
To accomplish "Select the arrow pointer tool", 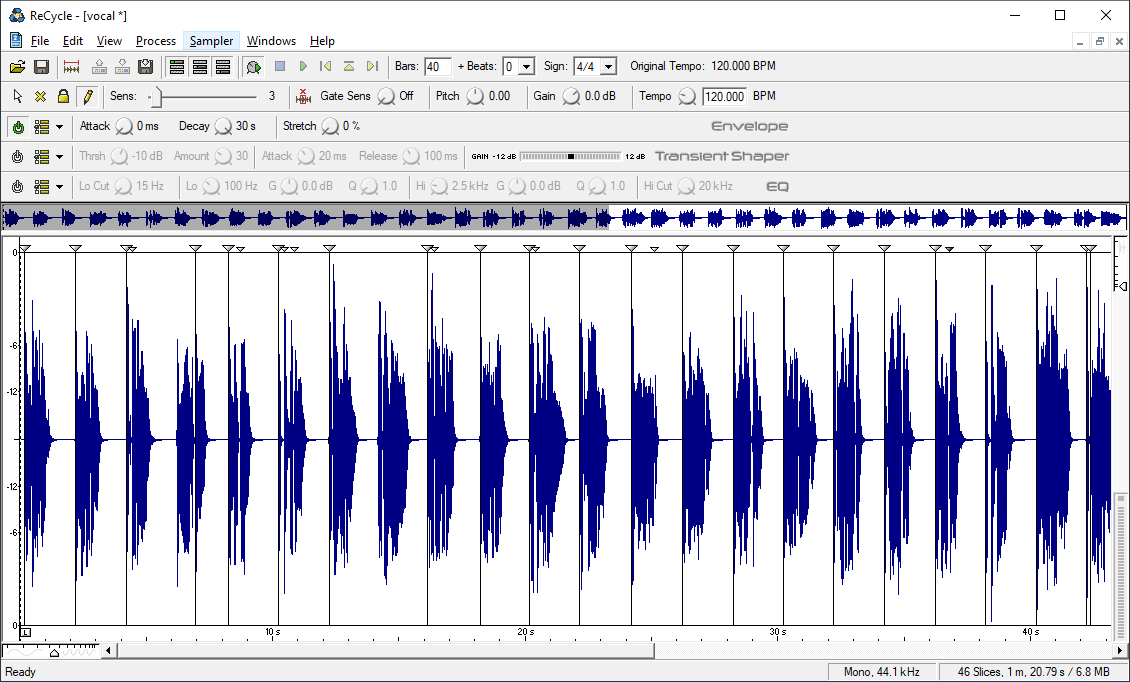I will point(17,97).
